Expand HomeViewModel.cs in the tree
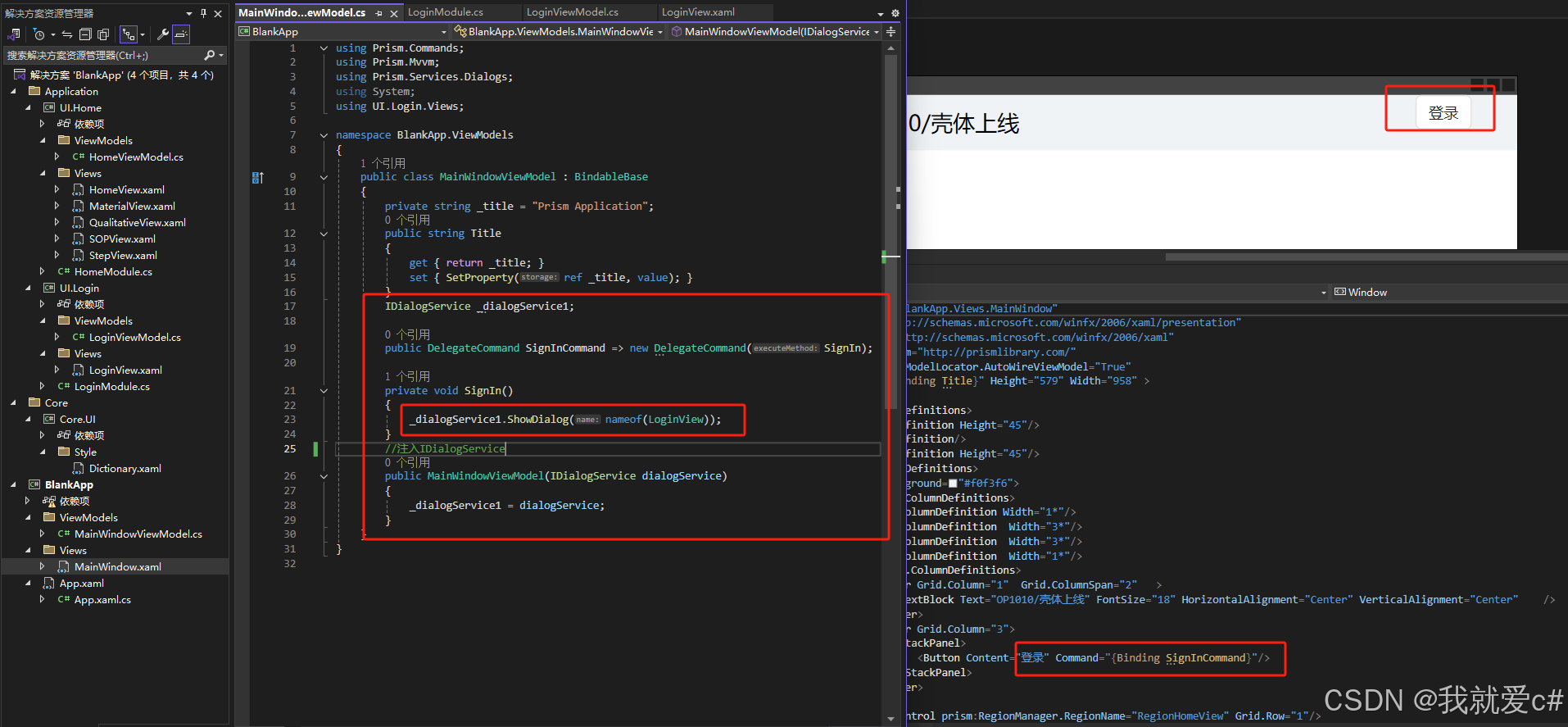This screenshot has width=1568, height=727. pos(57,157)
